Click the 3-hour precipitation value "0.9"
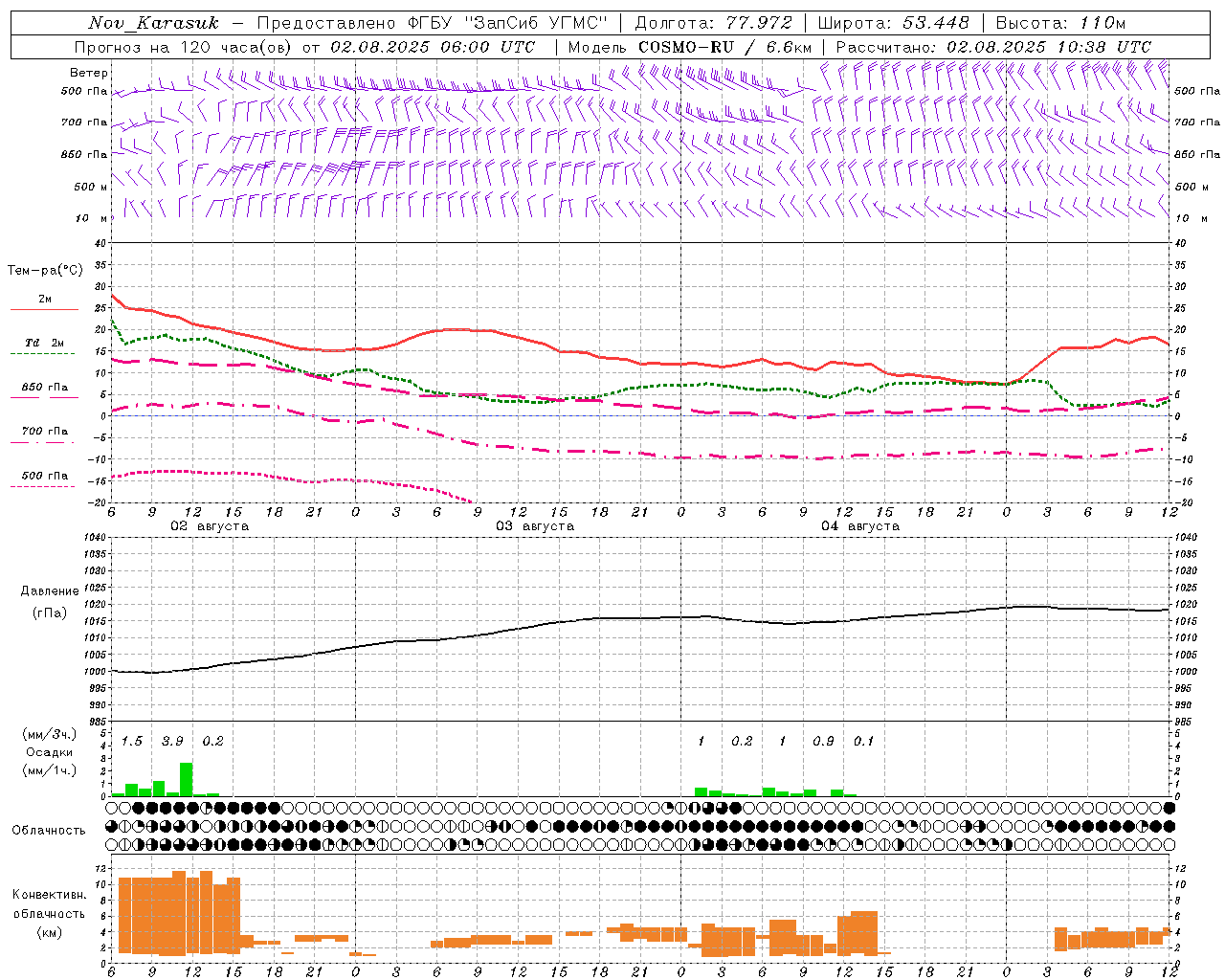The image size is (1225, 980). [823, 742]
